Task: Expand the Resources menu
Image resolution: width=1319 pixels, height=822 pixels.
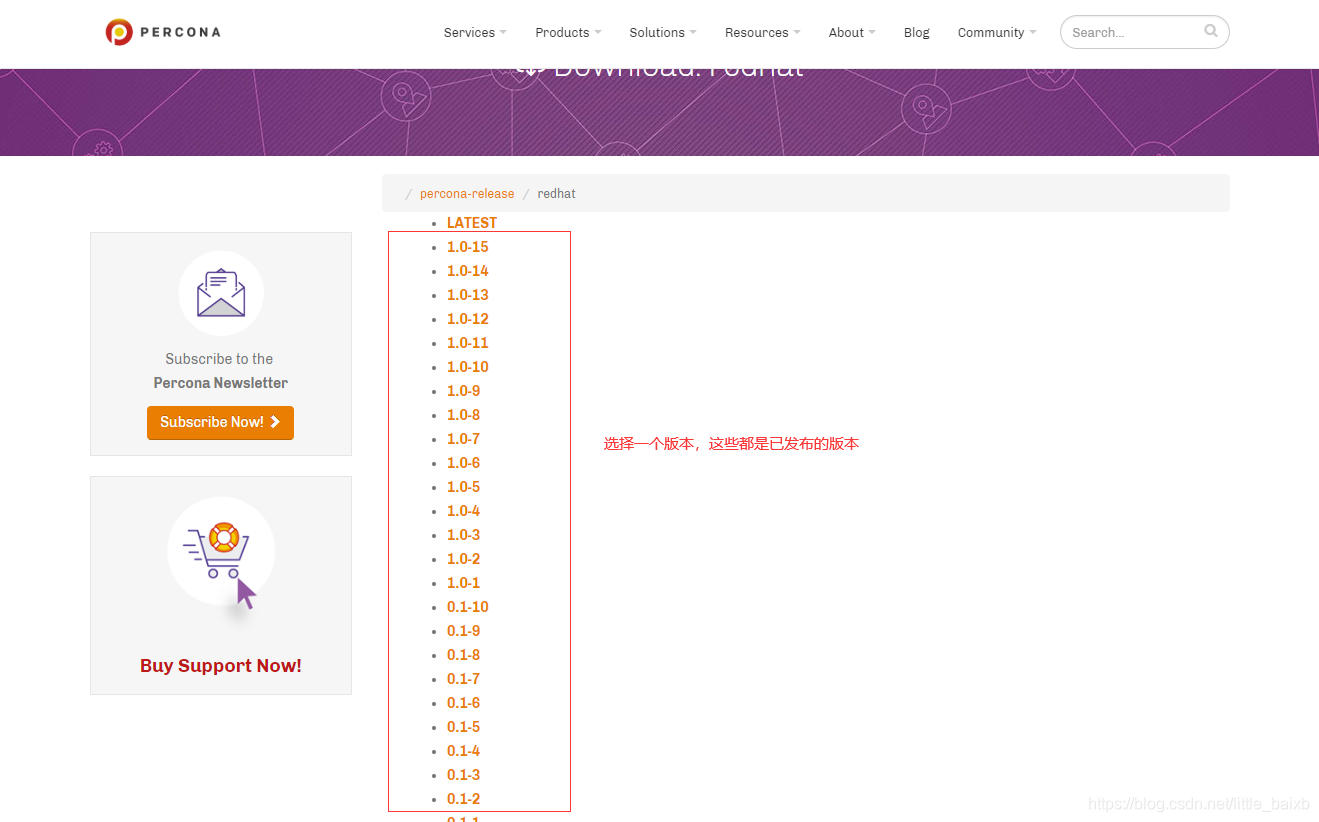Action: 763,32
